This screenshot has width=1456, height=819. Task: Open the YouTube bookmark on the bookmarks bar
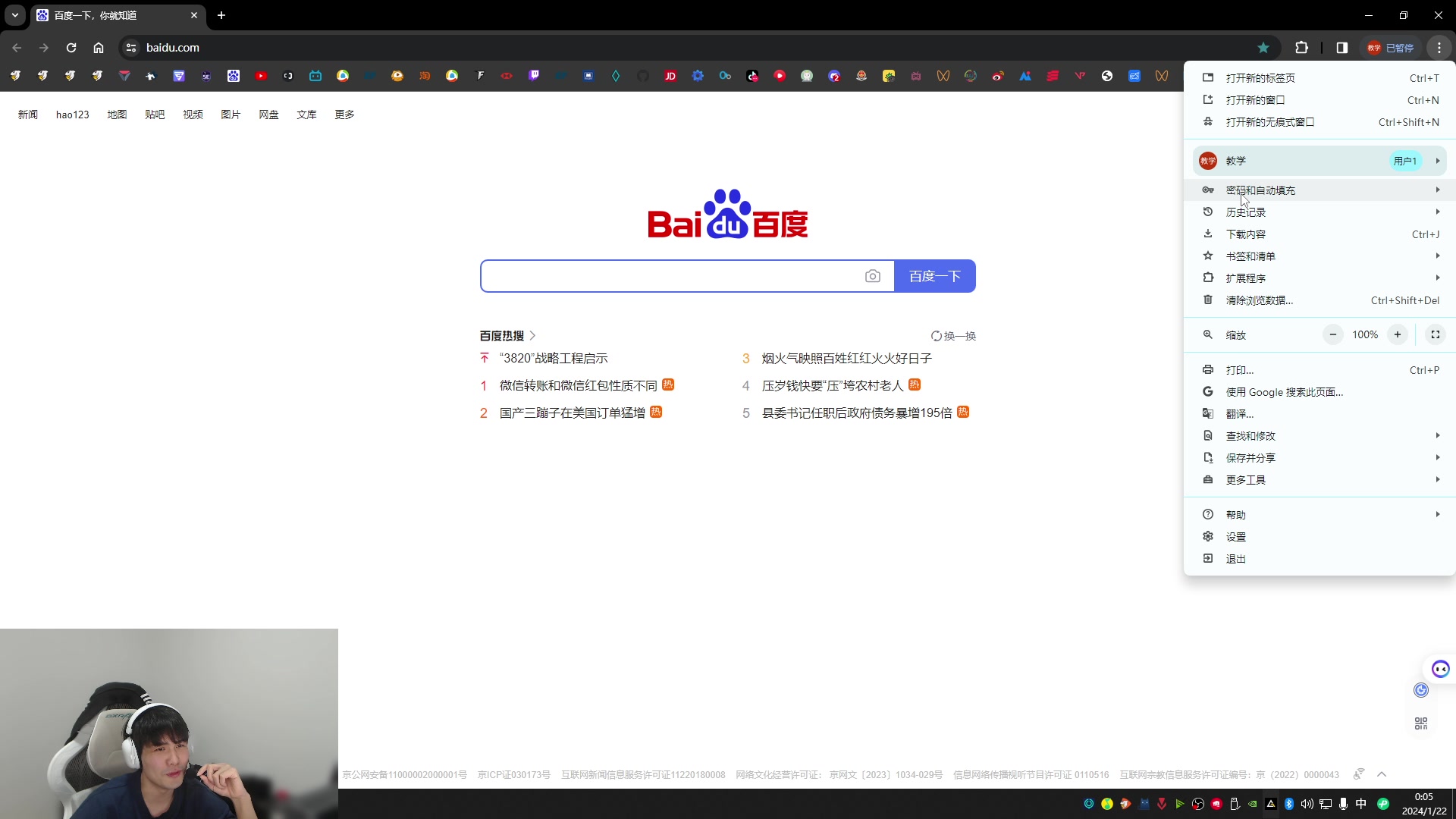coord(261,76)
